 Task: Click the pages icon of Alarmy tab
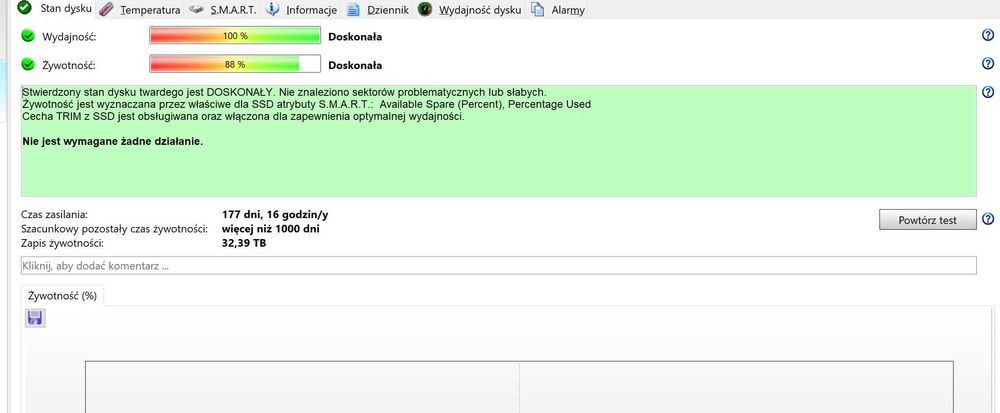538,10
